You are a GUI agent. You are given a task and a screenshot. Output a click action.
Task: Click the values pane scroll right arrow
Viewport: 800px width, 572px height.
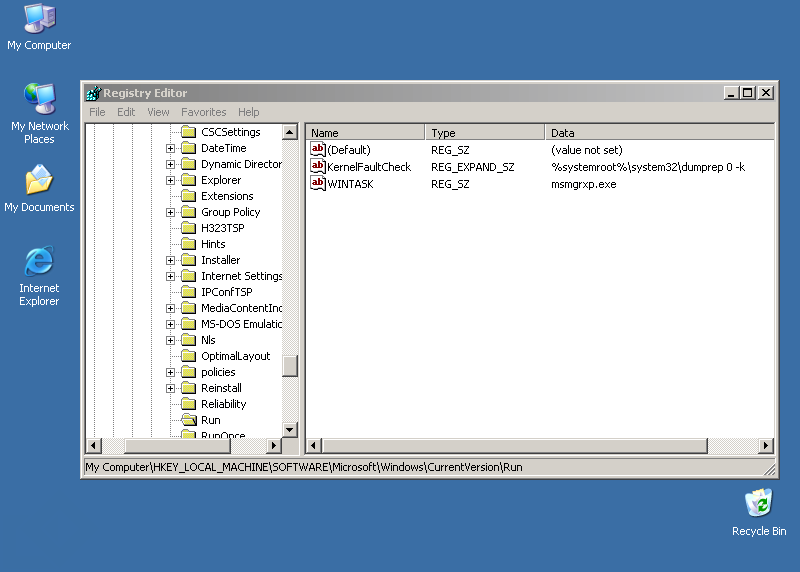pos(765,445)
